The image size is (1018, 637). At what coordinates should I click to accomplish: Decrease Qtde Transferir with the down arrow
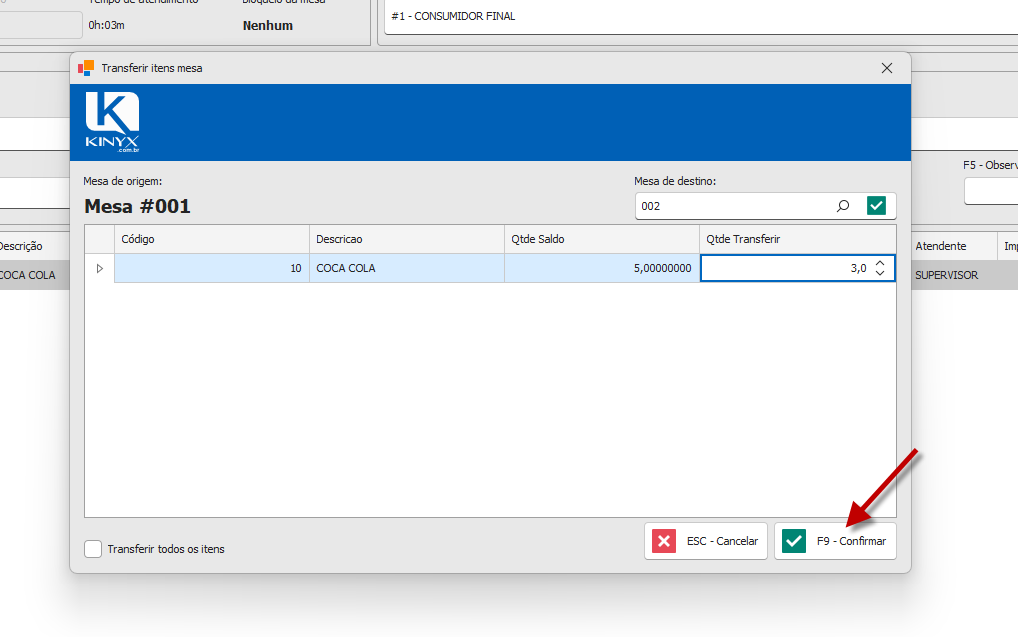pos(880,273)
